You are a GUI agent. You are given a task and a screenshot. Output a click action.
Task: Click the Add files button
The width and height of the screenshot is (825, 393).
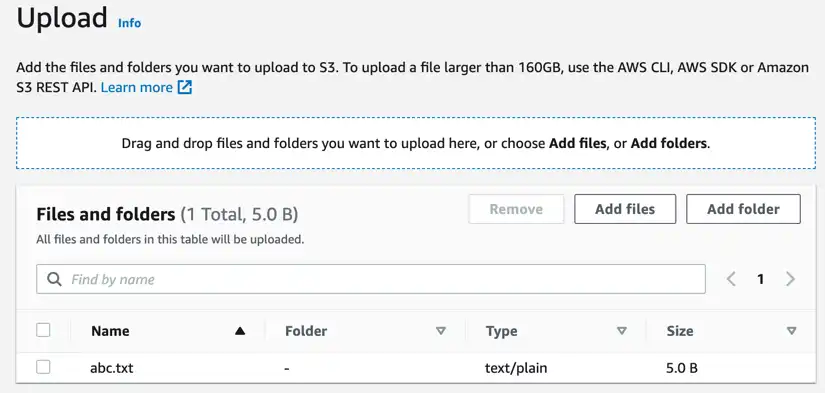point(625,209)
